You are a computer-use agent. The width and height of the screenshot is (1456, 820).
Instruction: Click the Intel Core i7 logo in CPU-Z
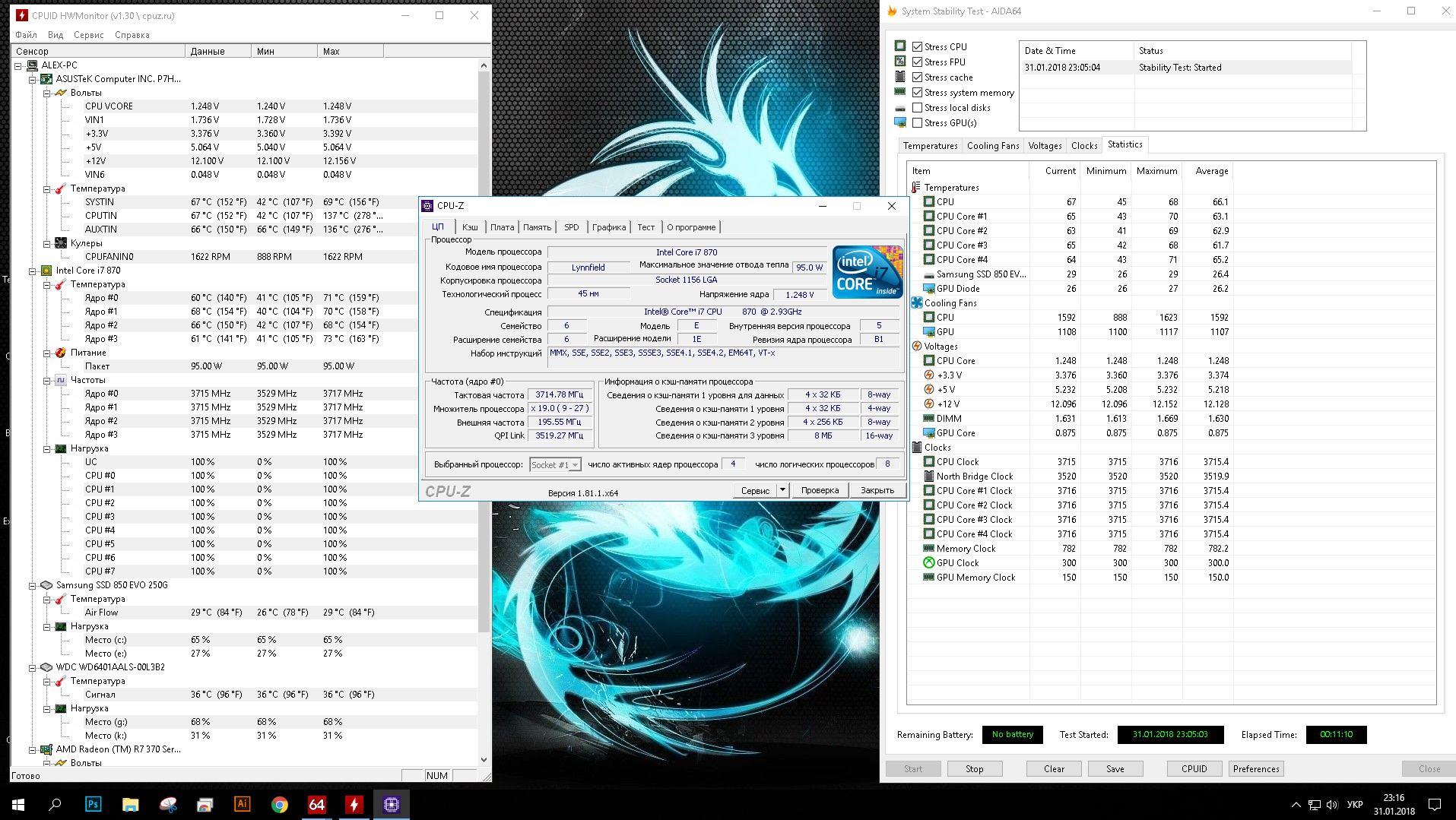[x=868, y=271]
